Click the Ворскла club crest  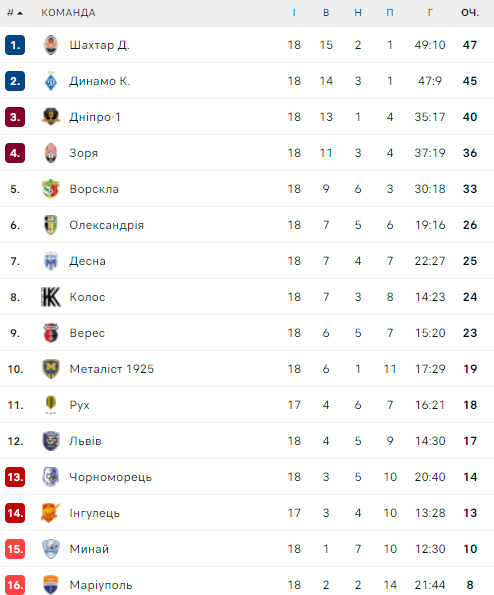click(51, 189)
